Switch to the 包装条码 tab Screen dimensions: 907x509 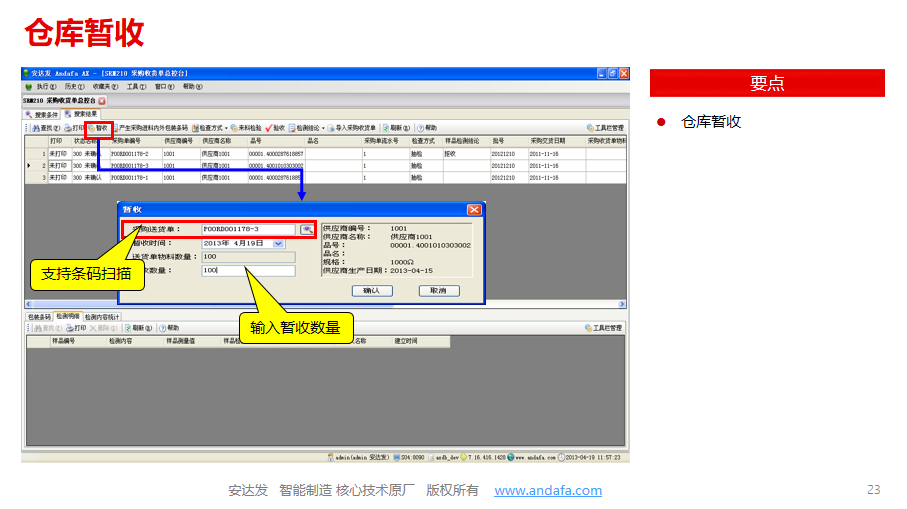click(x=39, y=316)
